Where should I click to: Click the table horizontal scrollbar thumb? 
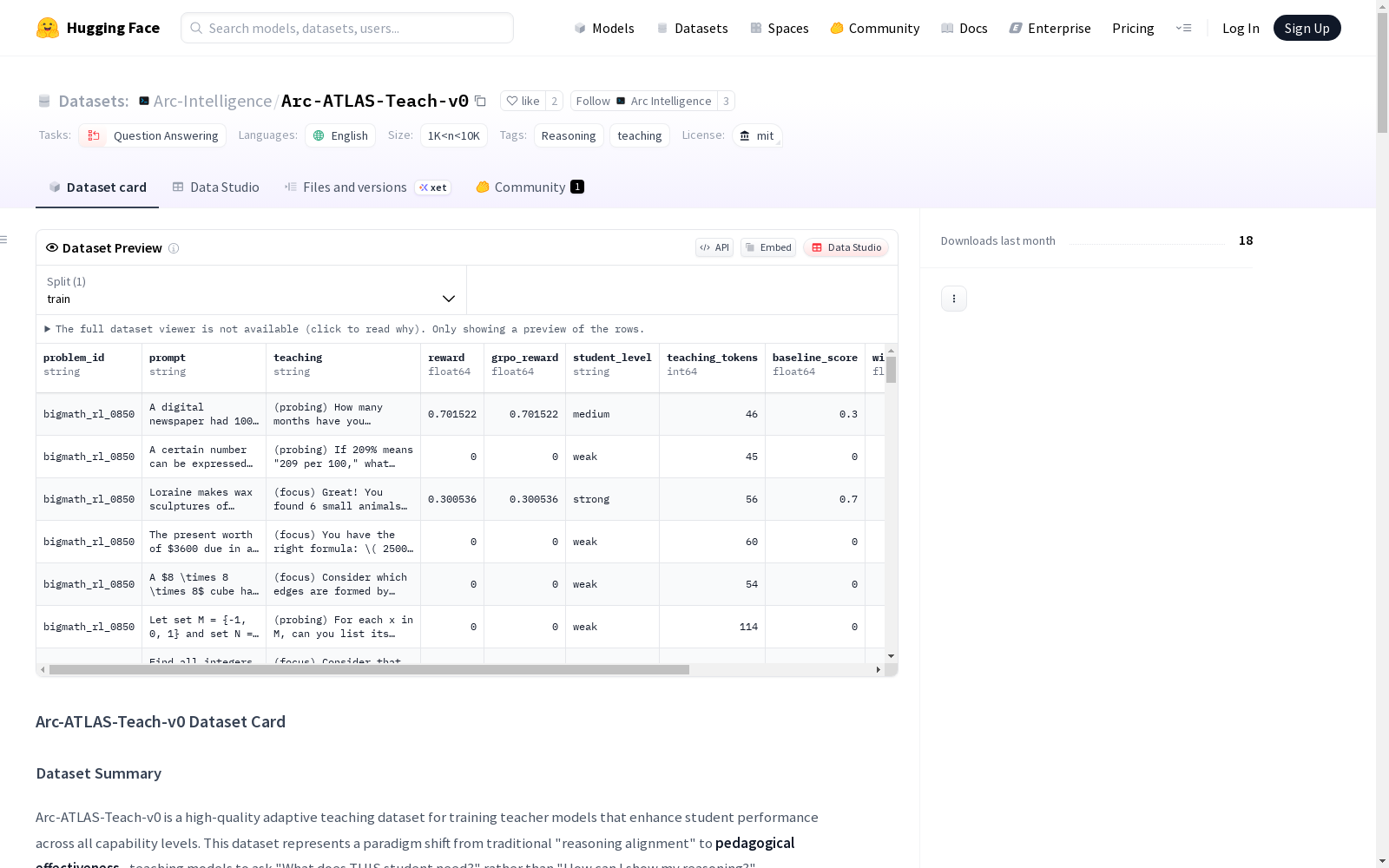point(369,670)
